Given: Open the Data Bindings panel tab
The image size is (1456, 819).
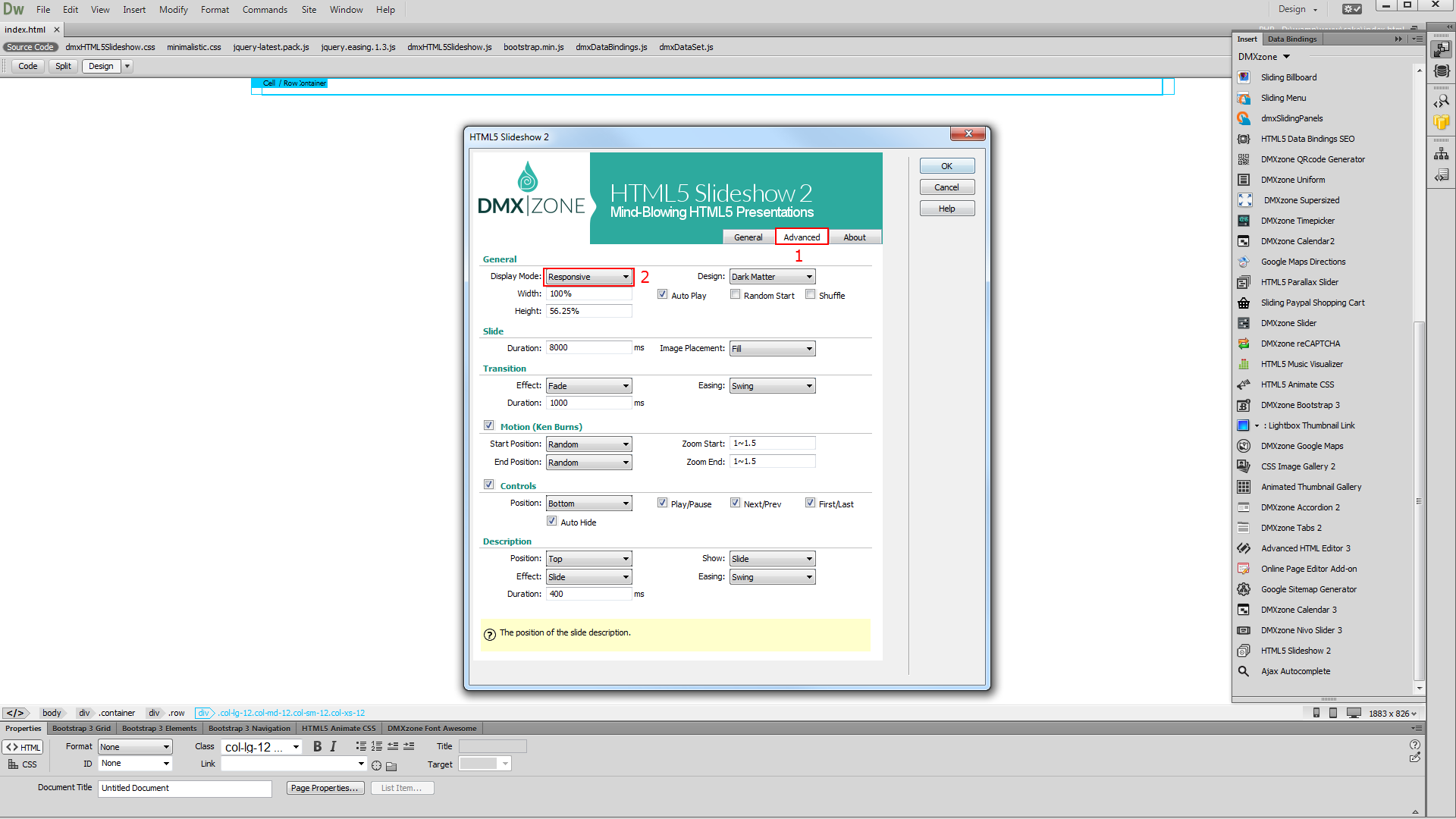Looking at the screenshot, I should [x=1292, y=39].
